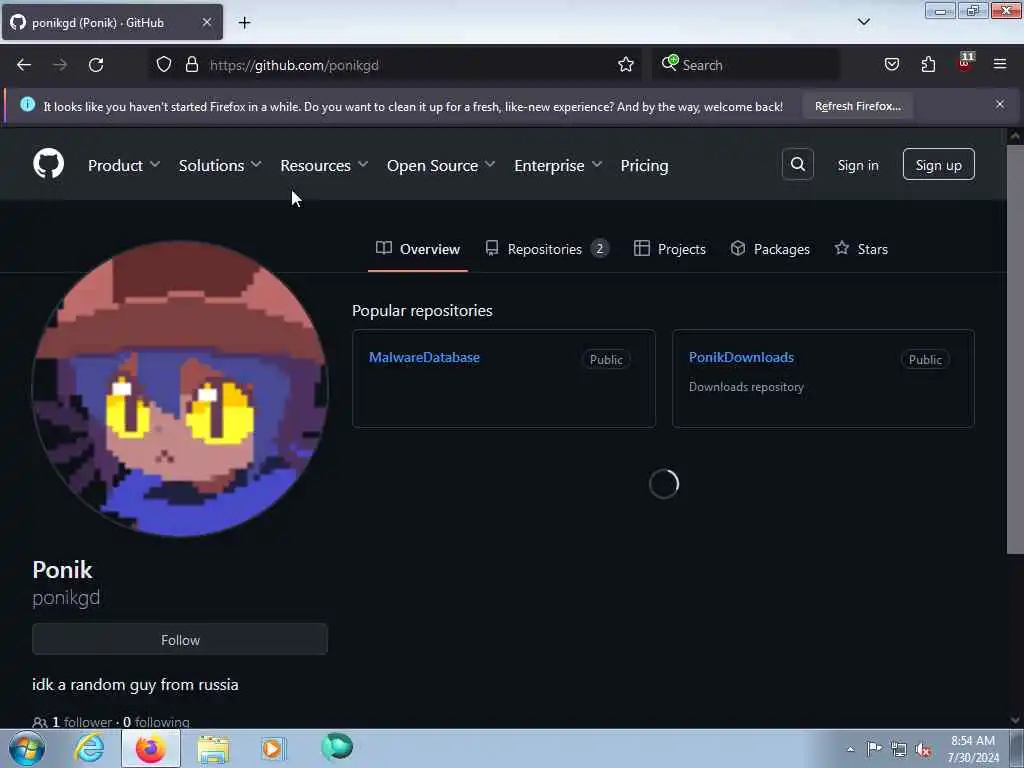Open the PonikDownloads repository
Image resolution: width=1024 pixels, height=768 pixels.
741,357
